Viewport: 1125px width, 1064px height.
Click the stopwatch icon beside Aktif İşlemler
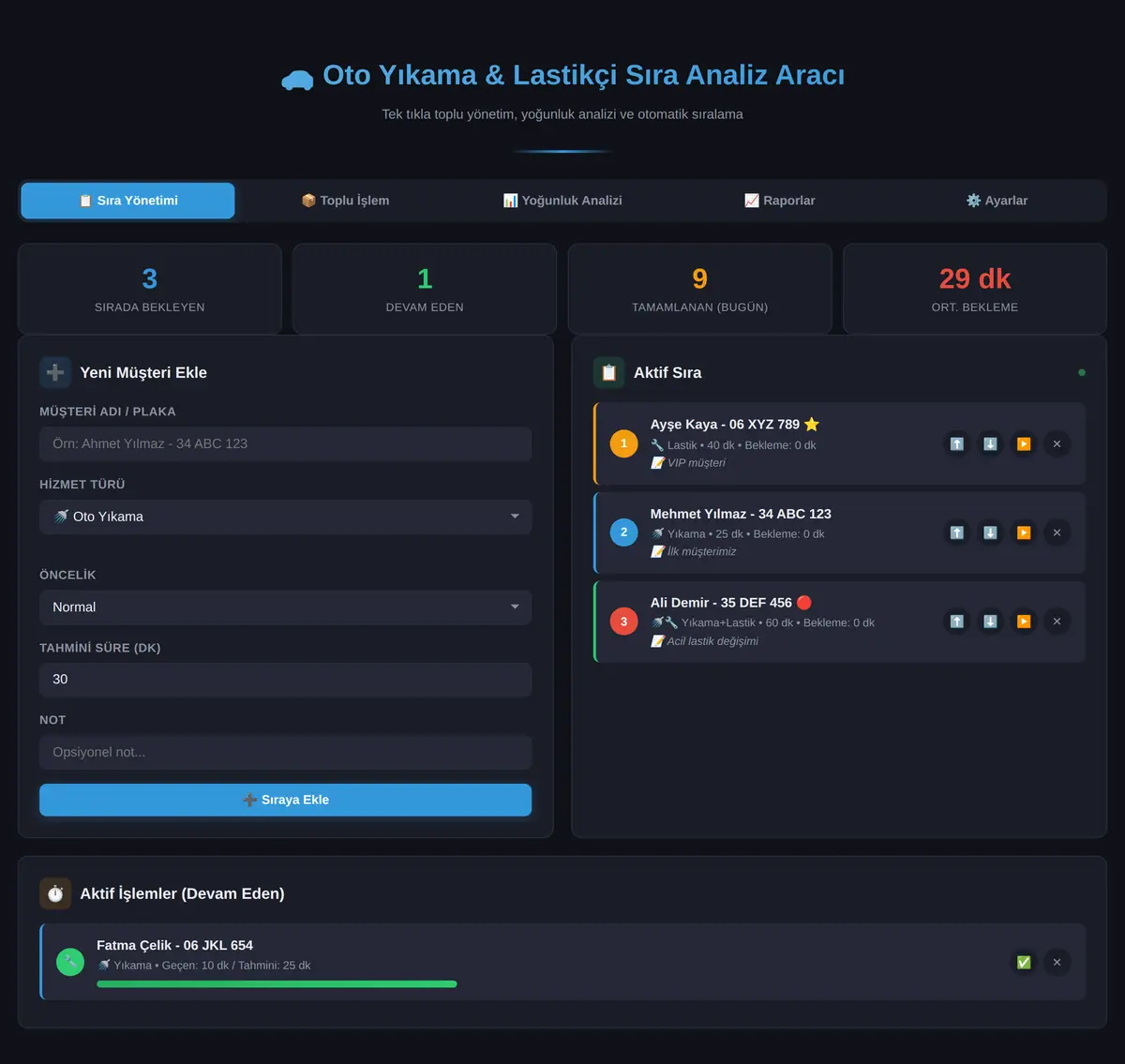coord(55,893)
